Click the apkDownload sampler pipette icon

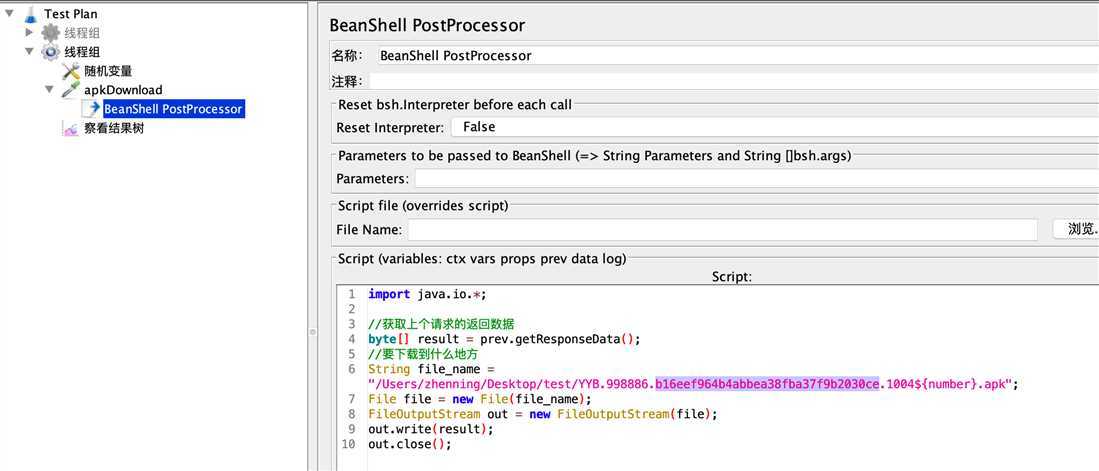tap(71, 89)
